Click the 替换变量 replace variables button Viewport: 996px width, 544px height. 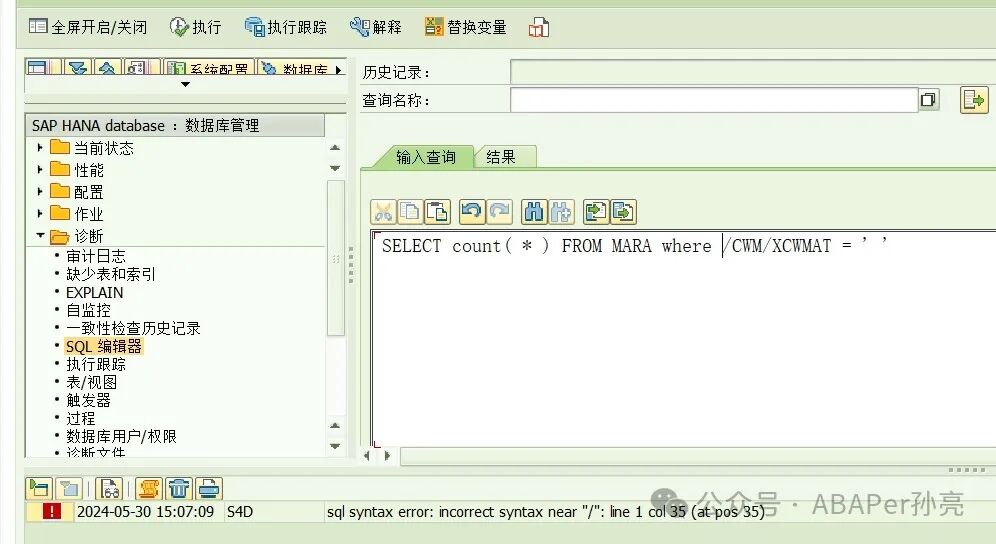tap(466, 27)
